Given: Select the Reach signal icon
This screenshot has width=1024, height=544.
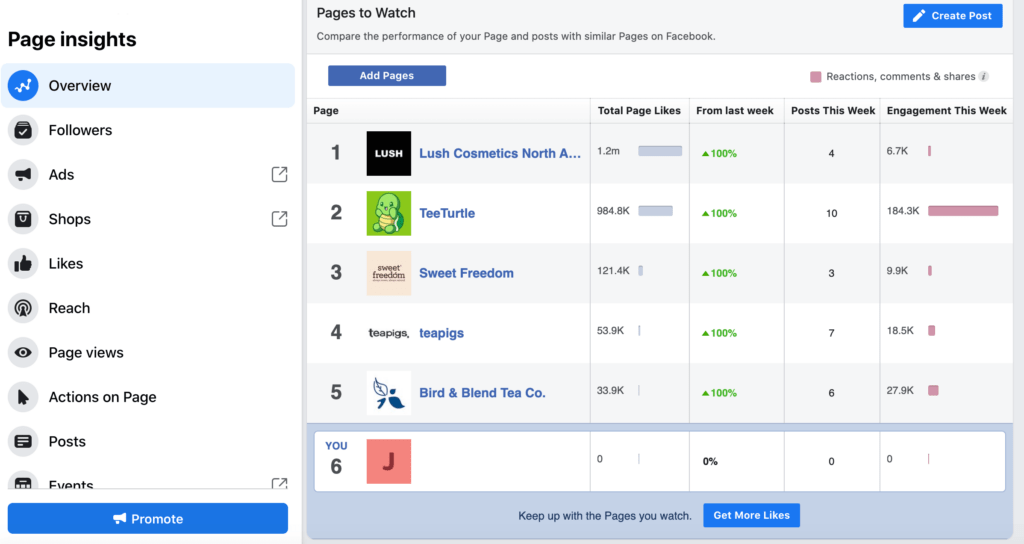Looking at the screenshot, I should tap(23, 308).
